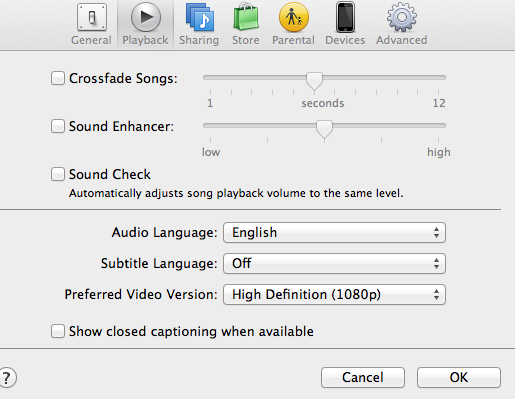Enable the Sound Enhancer checkbox
This screenshot has width=515, height=399.
click(x=58, y=126)
